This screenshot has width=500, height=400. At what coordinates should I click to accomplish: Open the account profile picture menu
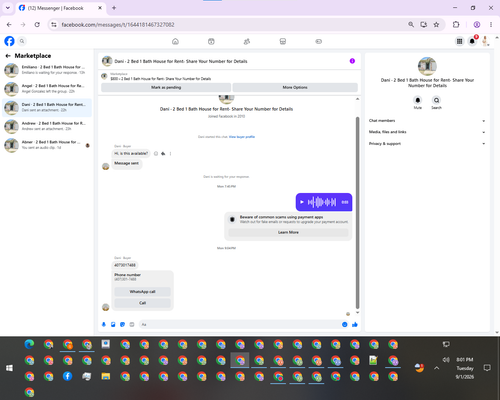(x=485, y=41)
